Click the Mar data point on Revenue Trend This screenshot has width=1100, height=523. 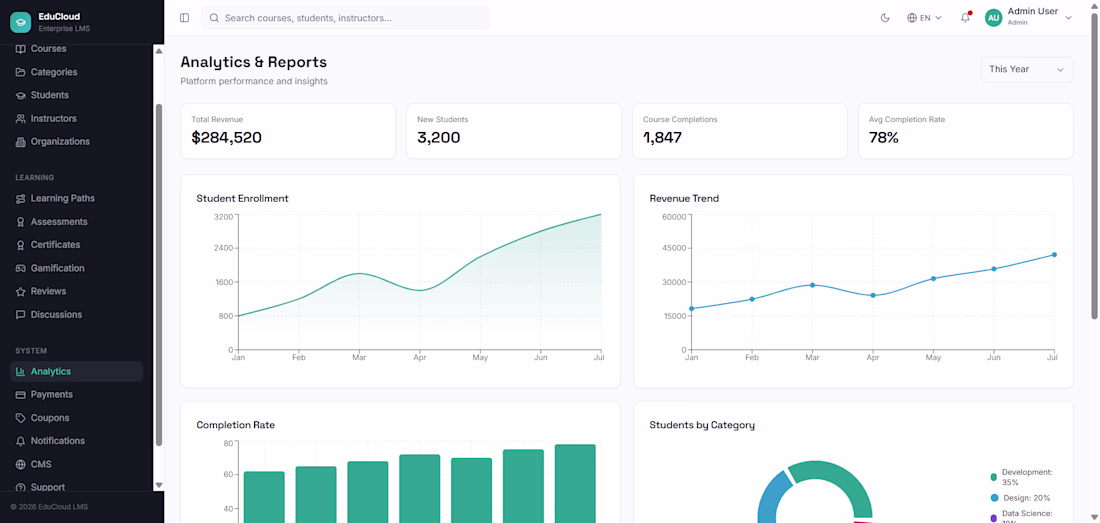812,285
